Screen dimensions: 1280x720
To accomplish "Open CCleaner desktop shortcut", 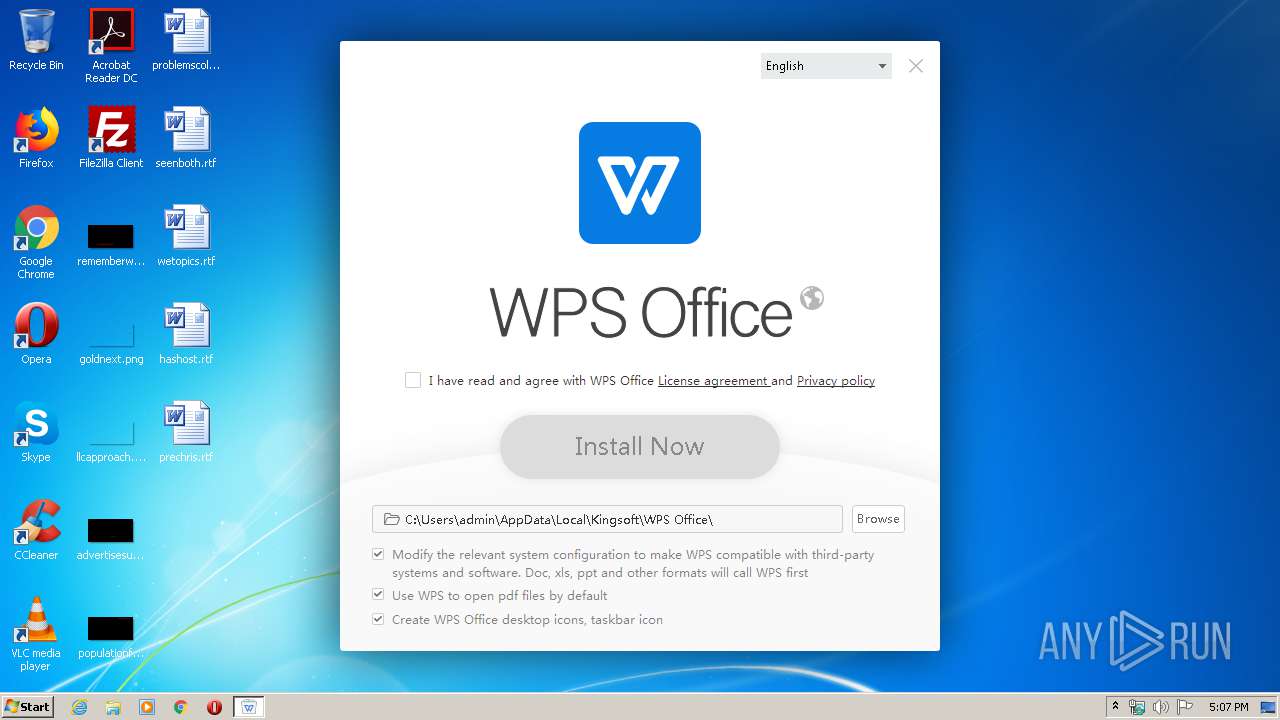I will 36,530.
